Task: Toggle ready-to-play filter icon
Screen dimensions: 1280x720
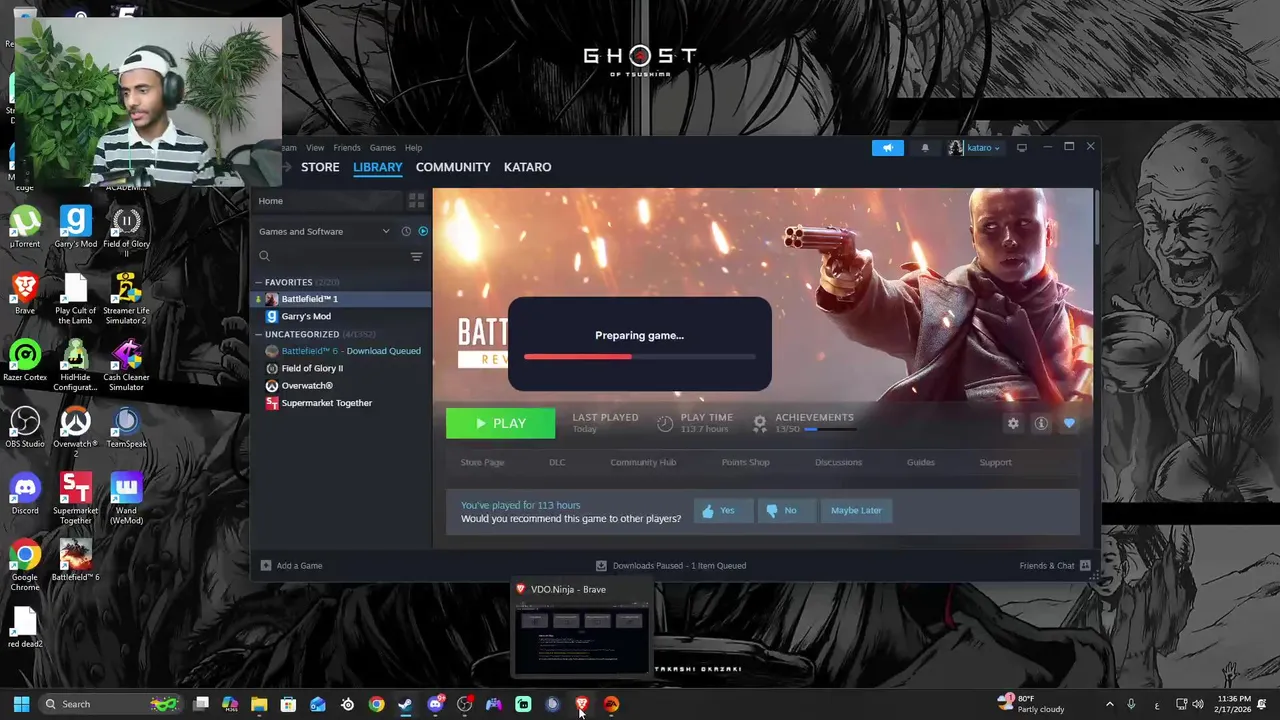Action: click(x=423, y=231)
